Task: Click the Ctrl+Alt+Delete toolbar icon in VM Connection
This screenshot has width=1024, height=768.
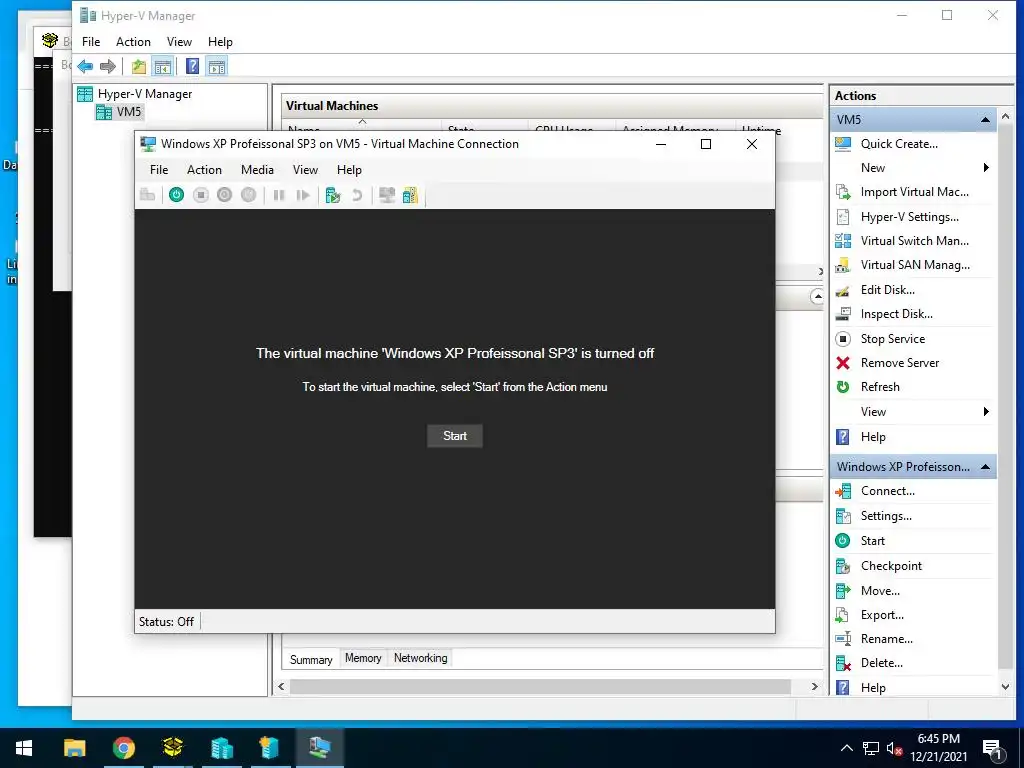Action: (148, 195)
